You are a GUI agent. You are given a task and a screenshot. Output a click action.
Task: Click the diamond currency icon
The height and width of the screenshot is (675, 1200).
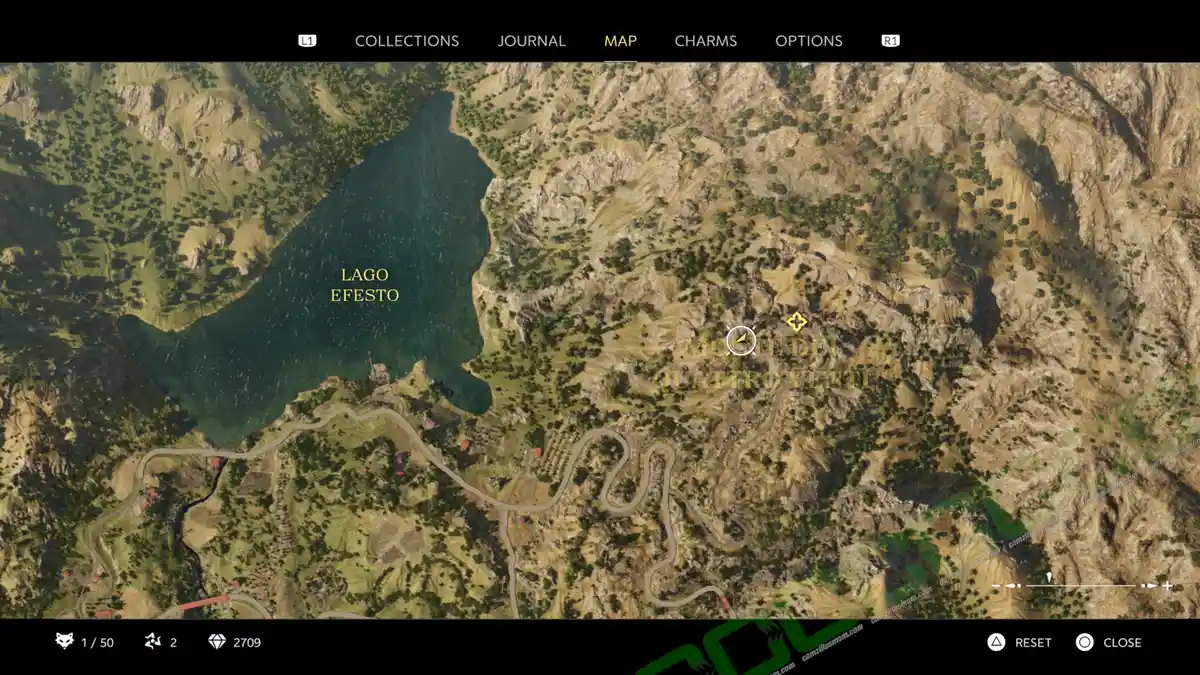coord(217,642)
